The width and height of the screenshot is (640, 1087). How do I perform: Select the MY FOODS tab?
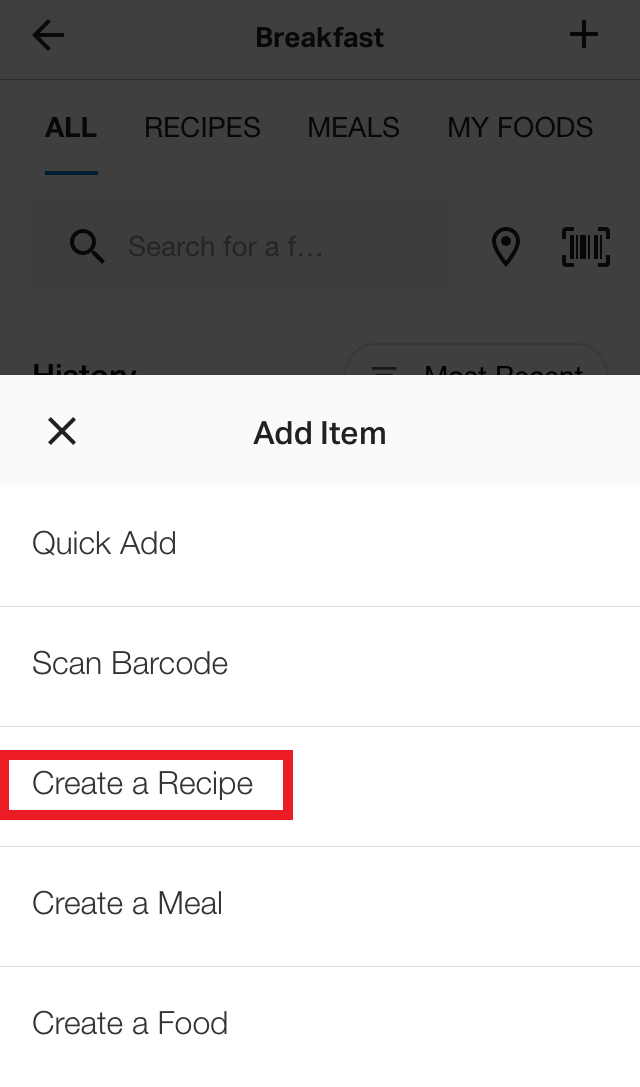(520, 128)
